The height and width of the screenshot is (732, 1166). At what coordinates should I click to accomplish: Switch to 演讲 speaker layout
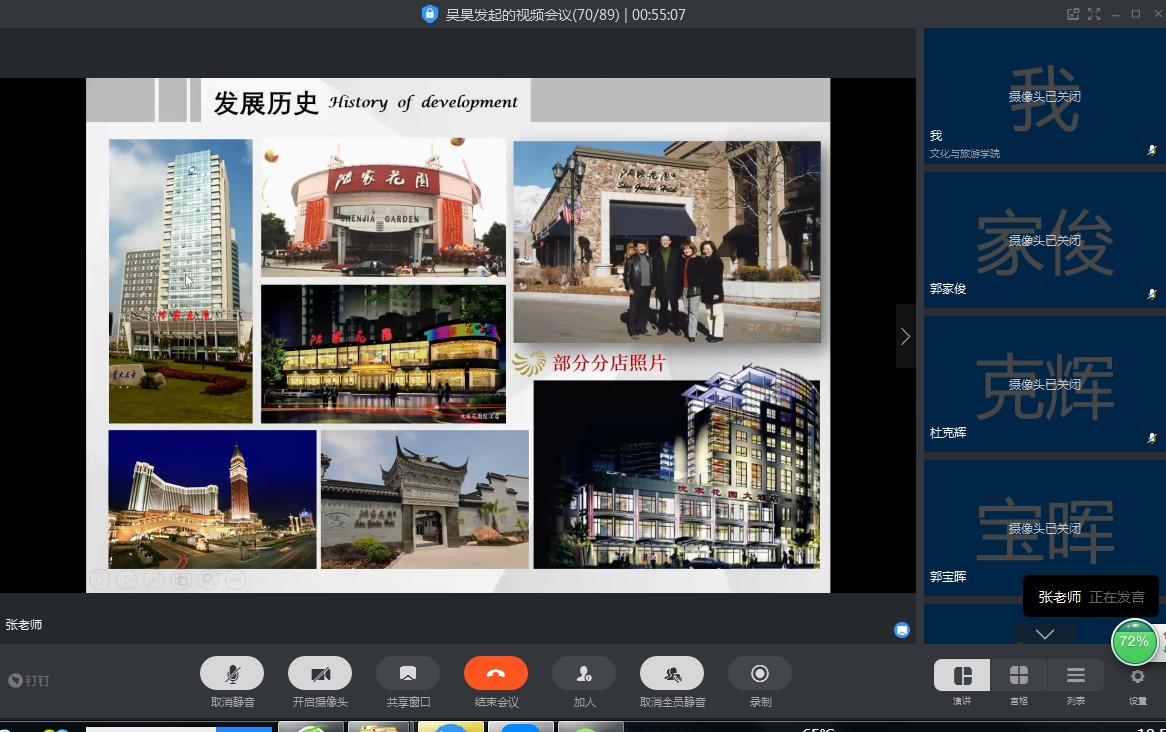click(962, 676)
